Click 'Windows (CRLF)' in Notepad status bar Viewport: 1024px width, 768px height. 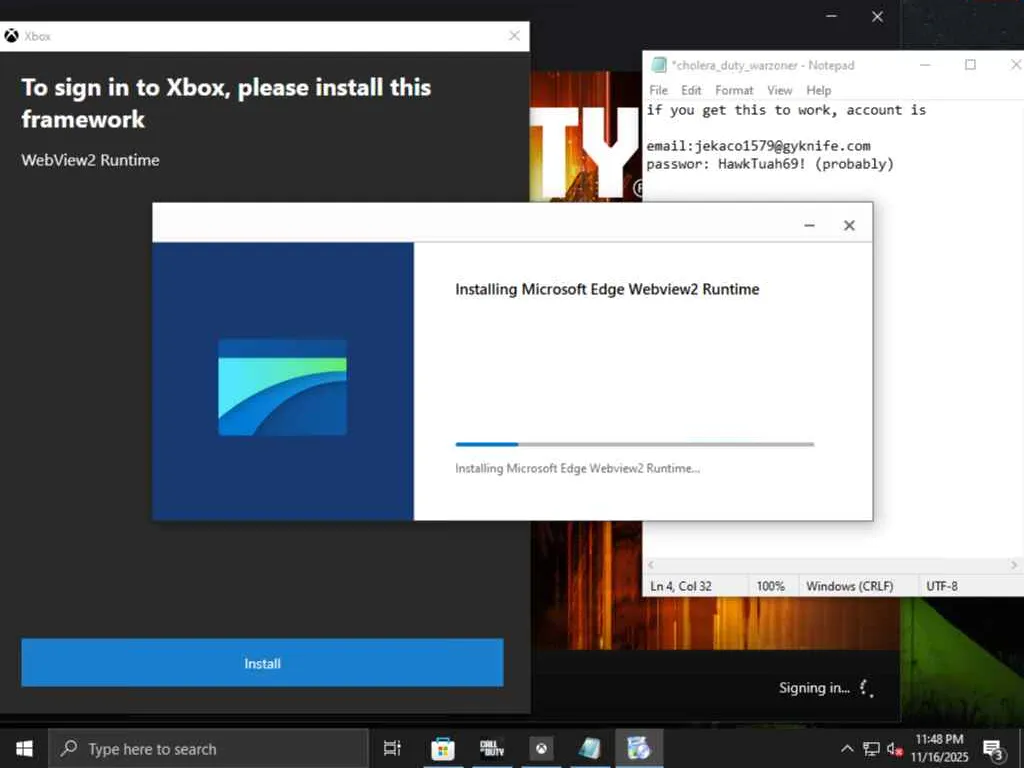pos(849,586)
